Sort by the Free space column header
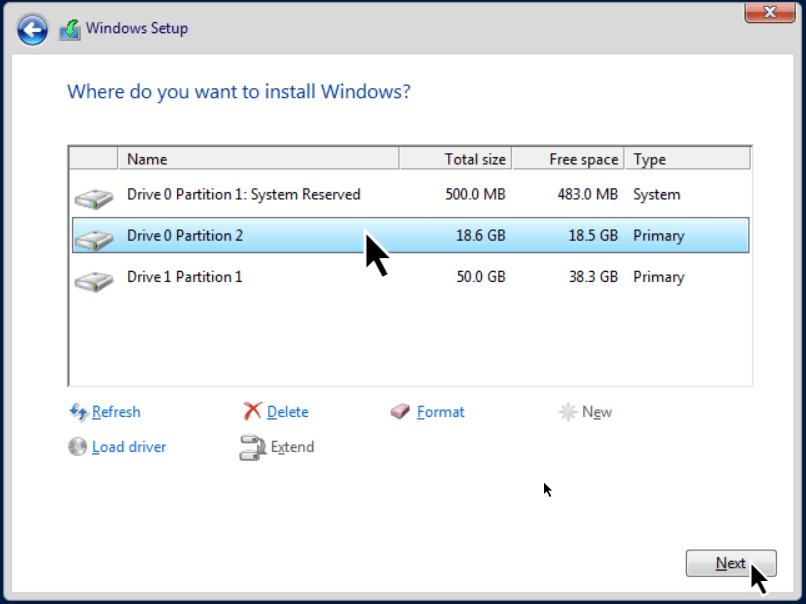 pyautogui.click(x=569, y=159)
